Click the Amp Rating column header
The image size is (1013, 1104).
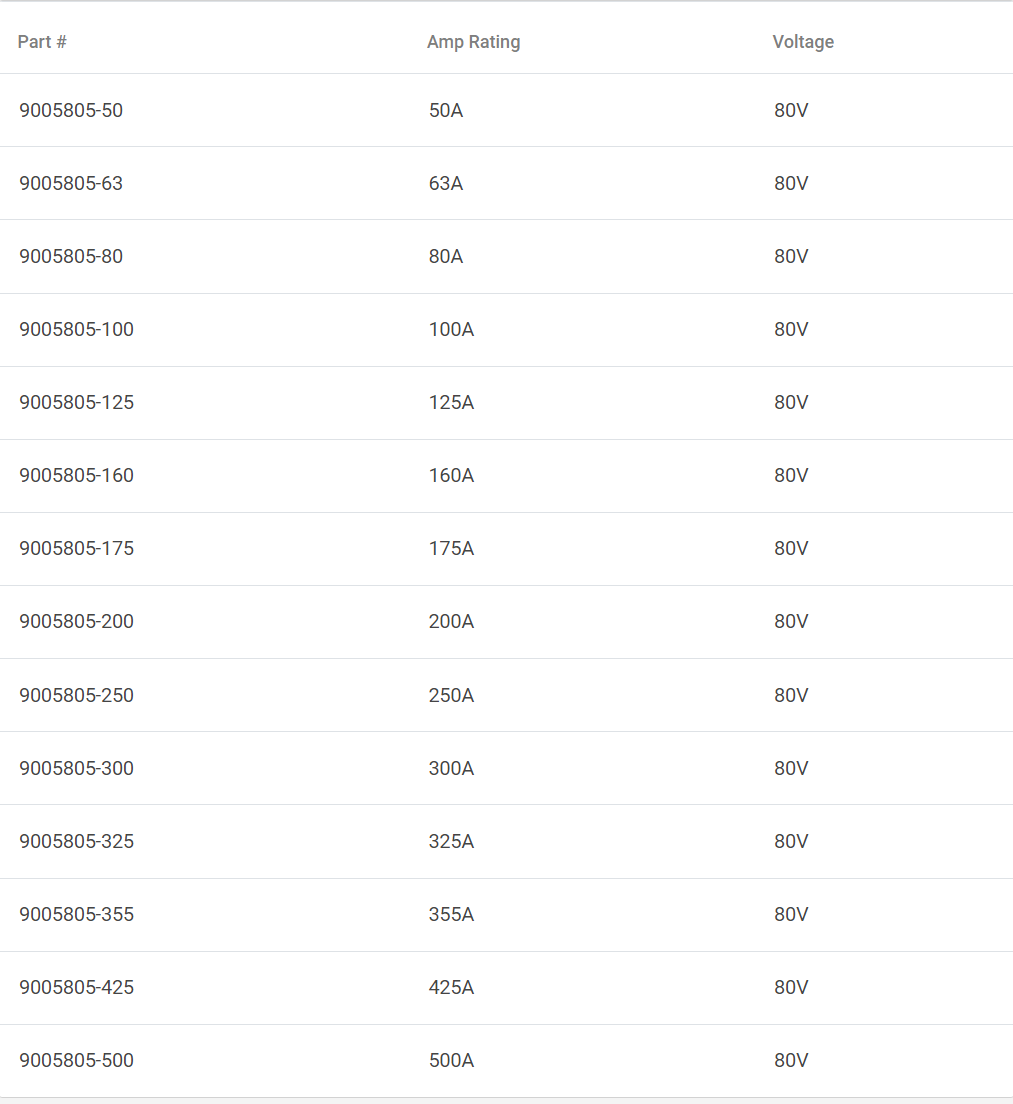click(473, 42)
